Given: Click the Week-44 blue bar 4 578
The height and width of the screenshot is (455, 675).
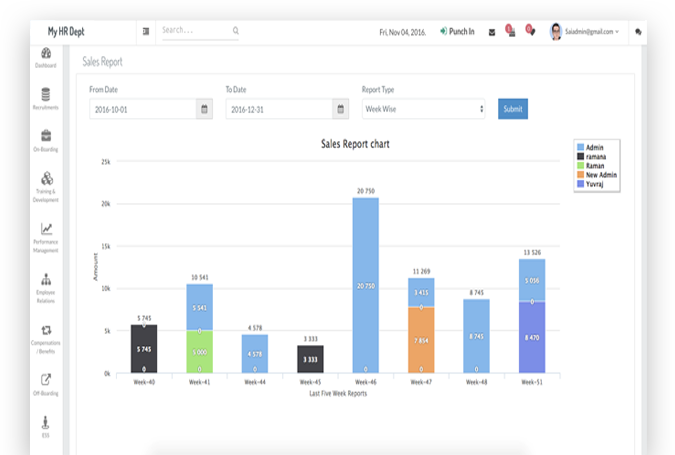Looking at the screenshot, I should click(x=255, y=354).
